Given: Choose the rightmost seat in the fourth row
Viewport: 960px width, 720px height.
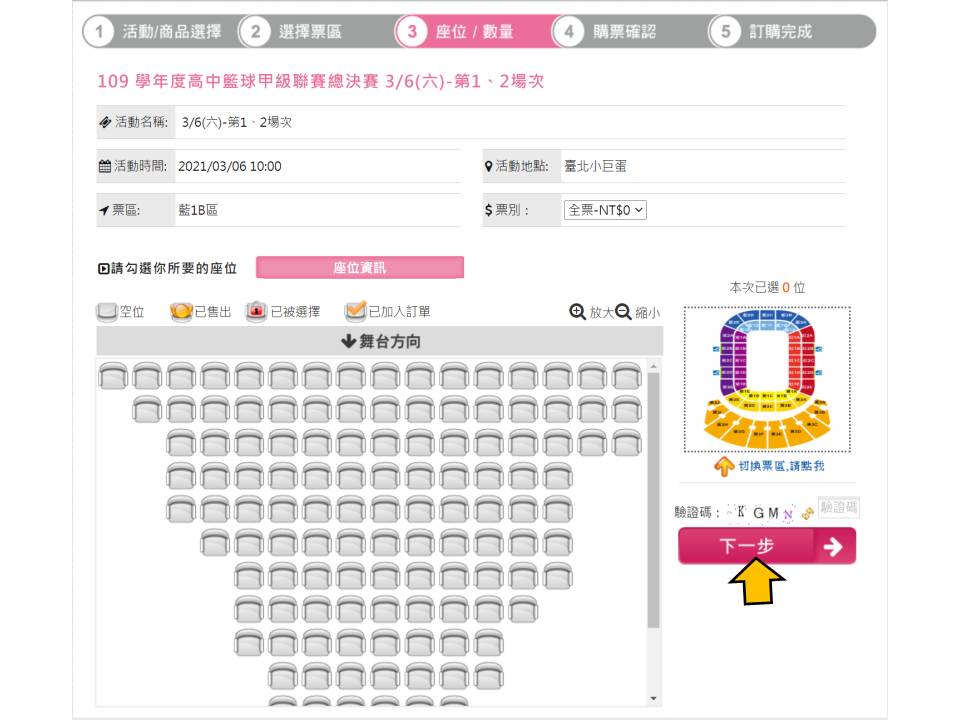Looking at the screenshot, I should pyautogui.click(x=558, y=476).
